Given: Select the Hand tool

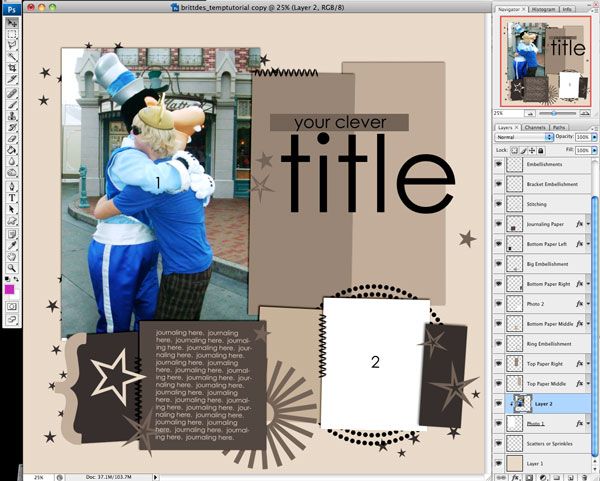Looking at the screenshot, I should (x=12, y=257).
